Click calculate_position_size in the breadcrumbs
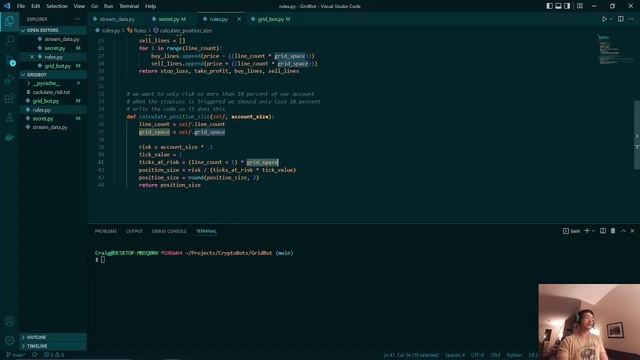Viewport: 640px width, 360px height. pyautogui.click(x=182, y=31)
